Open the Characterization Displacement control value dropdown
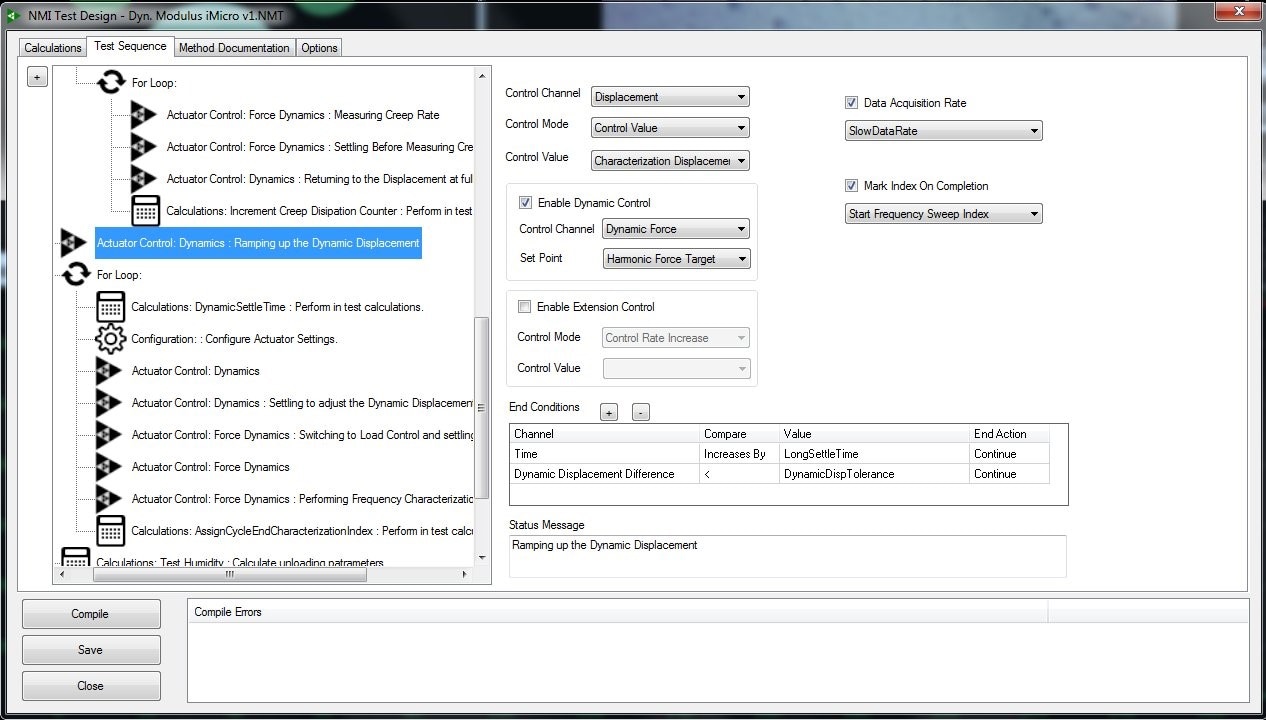The image size is (1266, 720). click(670, 161)
